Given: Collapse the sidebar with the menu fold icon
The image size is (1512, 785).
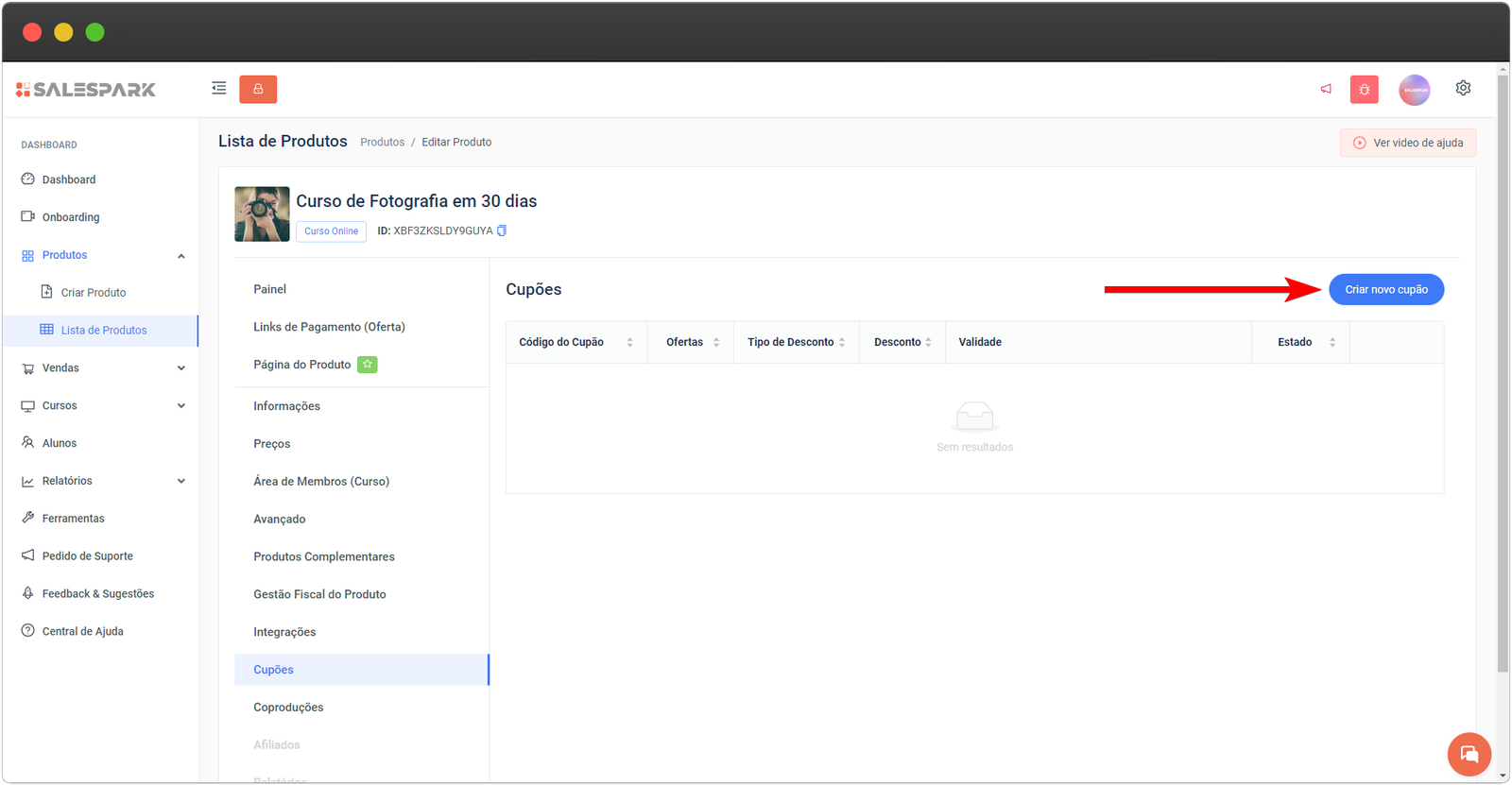Looking at the screenshot, I should click(x=218, y=89).
